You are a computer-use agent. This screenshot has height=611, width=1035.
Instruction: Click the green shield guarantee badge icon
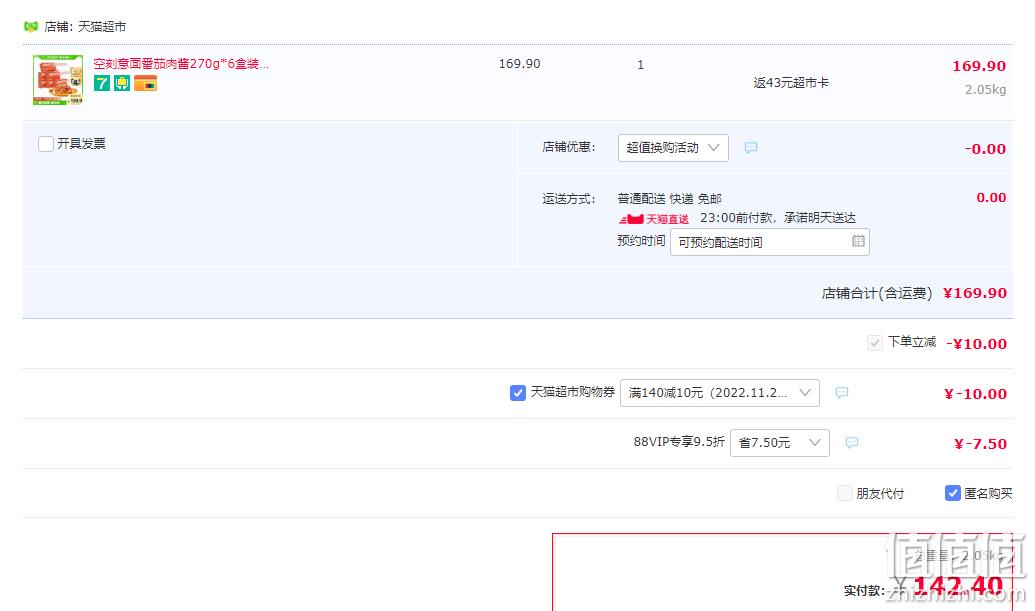pos(122,83)
